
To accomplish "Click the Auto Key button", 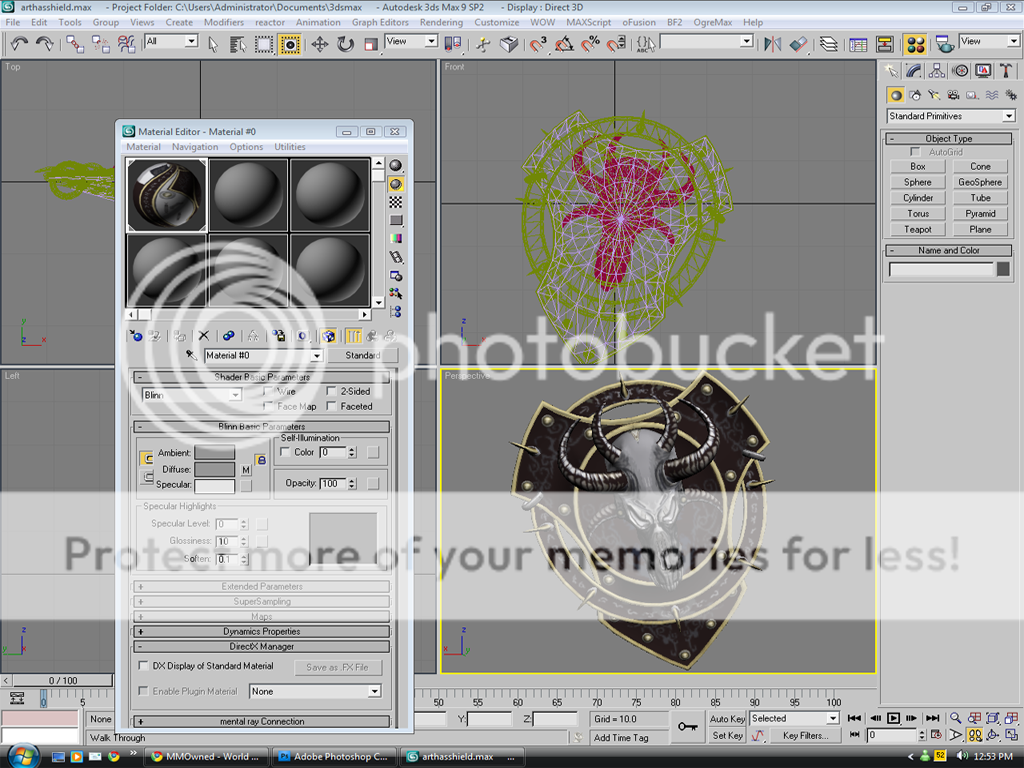I will click(727, 718).
